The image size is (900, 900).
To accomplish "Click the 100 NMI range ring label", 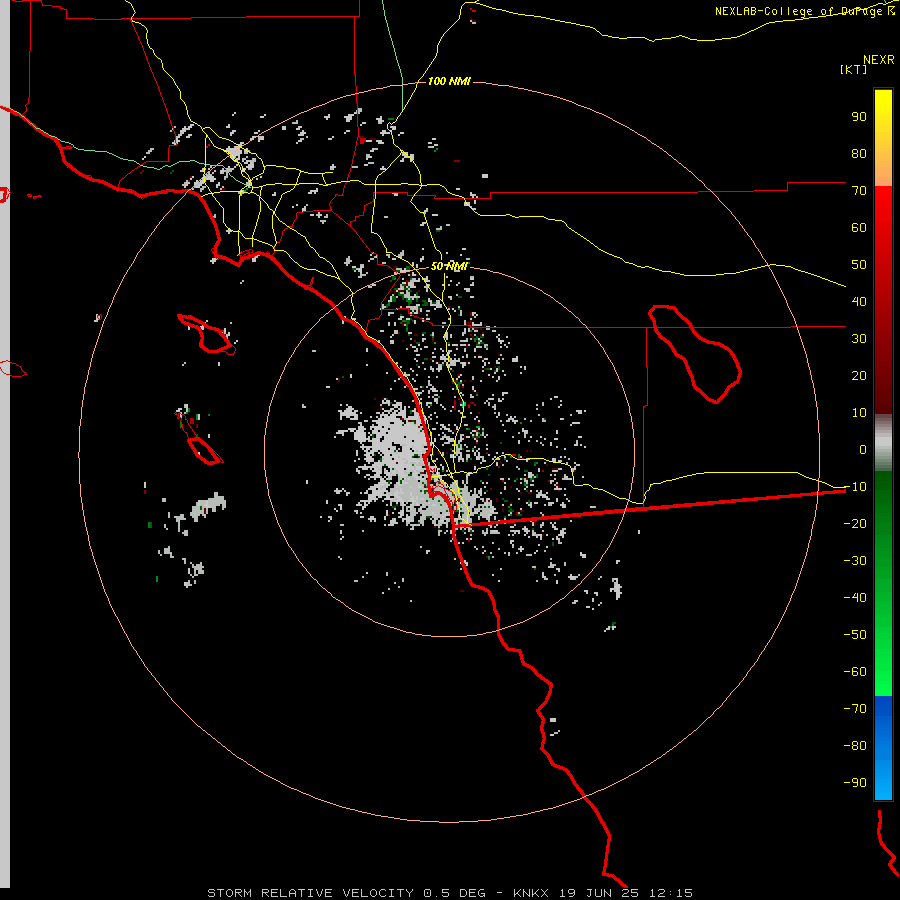I will (449, 81).
